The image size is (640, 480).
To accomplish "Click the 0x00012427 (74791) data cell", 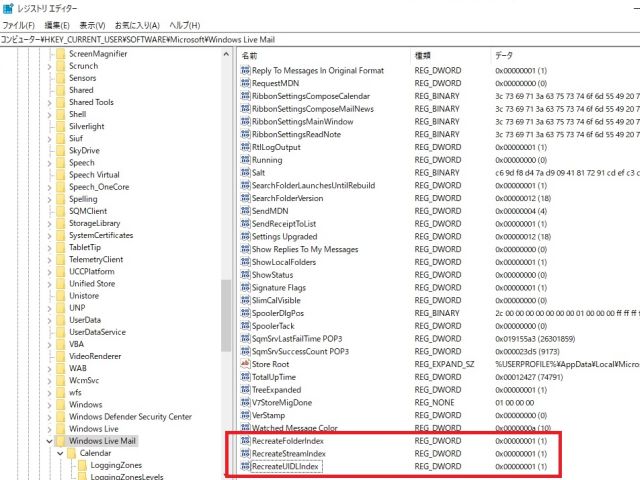I will 529,377.
